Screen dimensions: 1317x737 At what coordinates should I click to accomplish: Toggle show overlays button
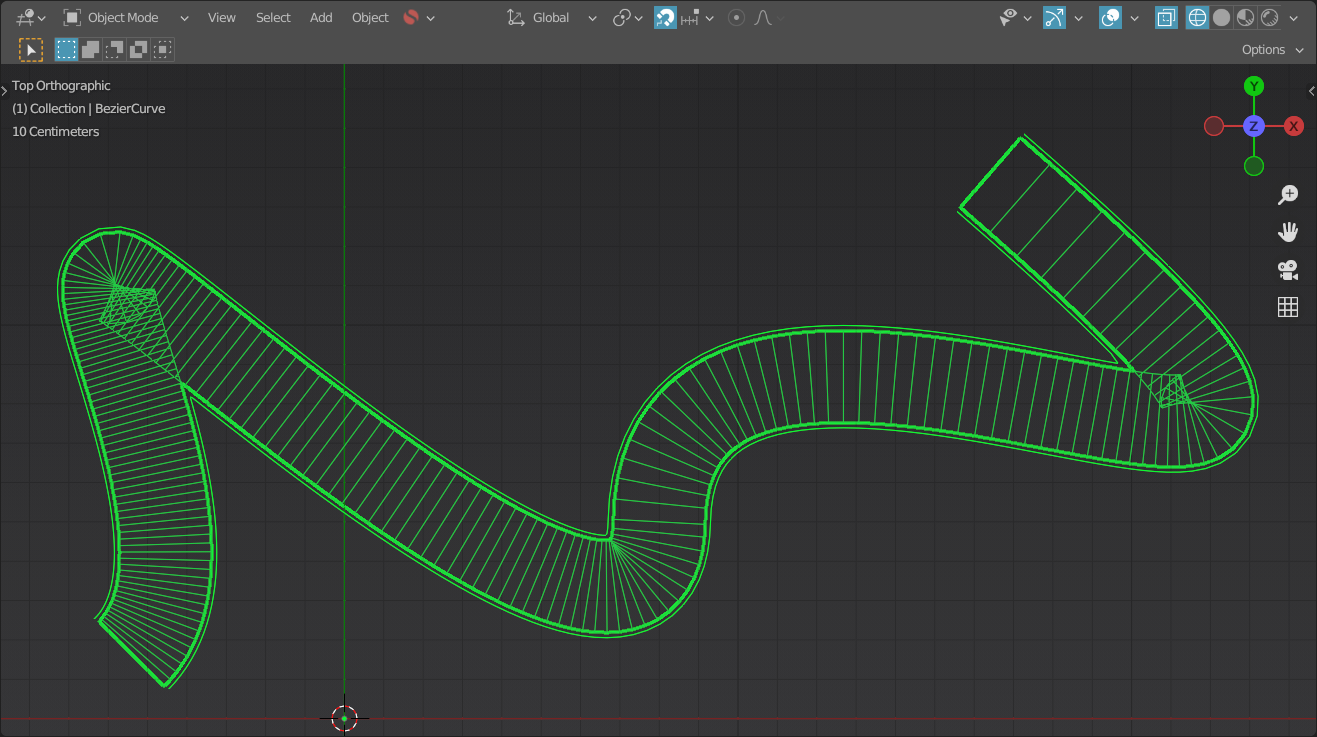[1110, 18]
